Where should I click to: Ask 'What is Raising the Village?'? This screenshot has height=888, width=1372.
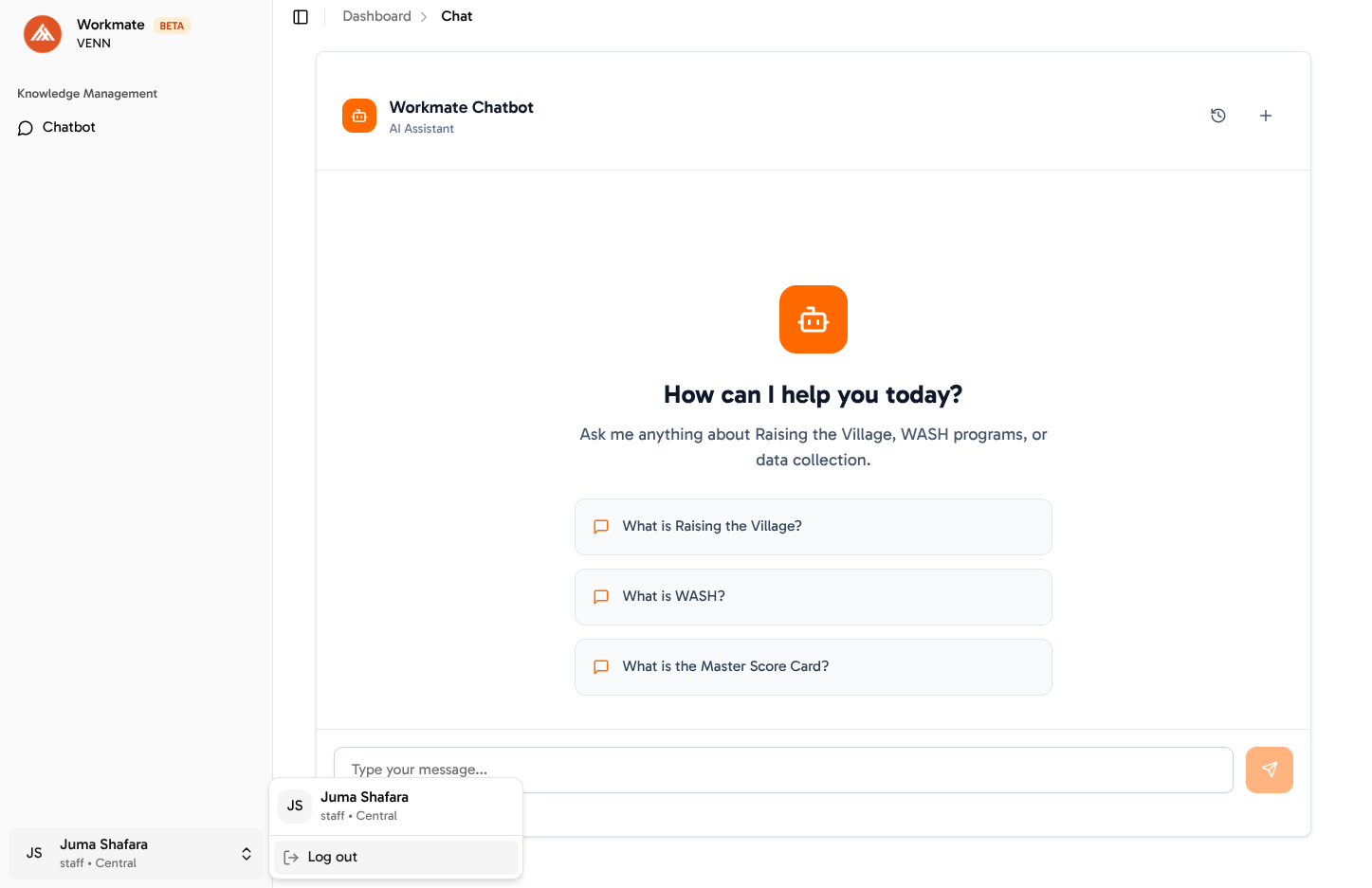814,527
